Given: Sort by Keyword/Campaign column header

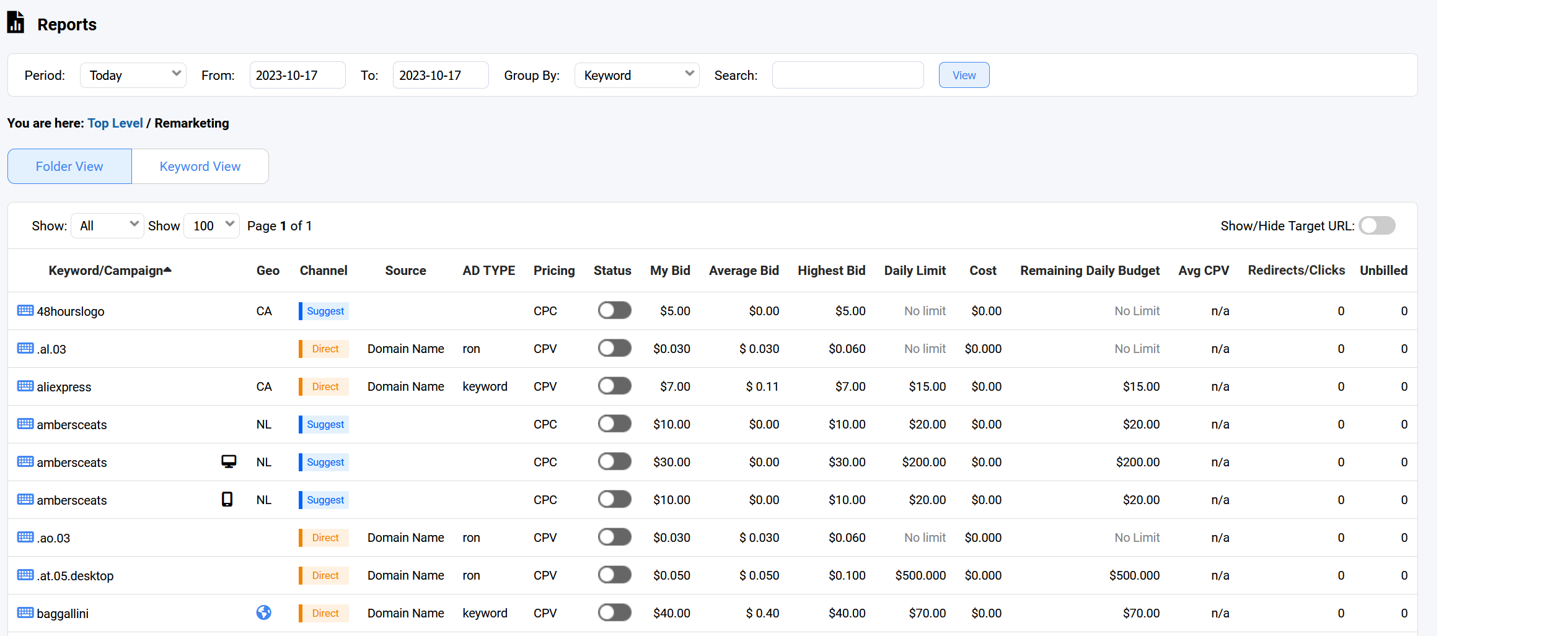Looking at the screenshot, I should point(110,271).
